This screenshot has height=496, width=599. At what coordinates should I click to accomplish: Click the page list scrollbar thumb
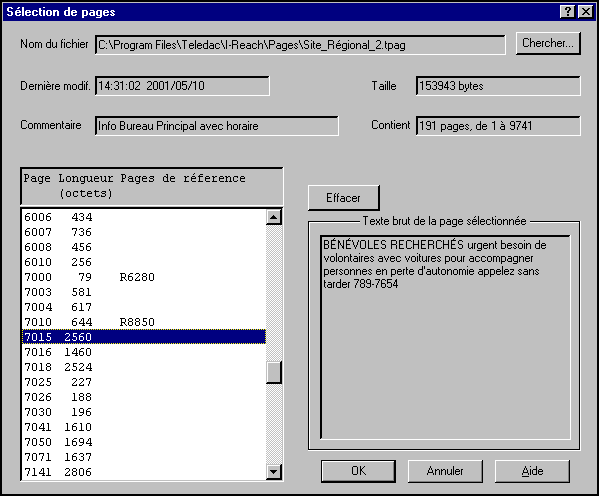[274, 372]
